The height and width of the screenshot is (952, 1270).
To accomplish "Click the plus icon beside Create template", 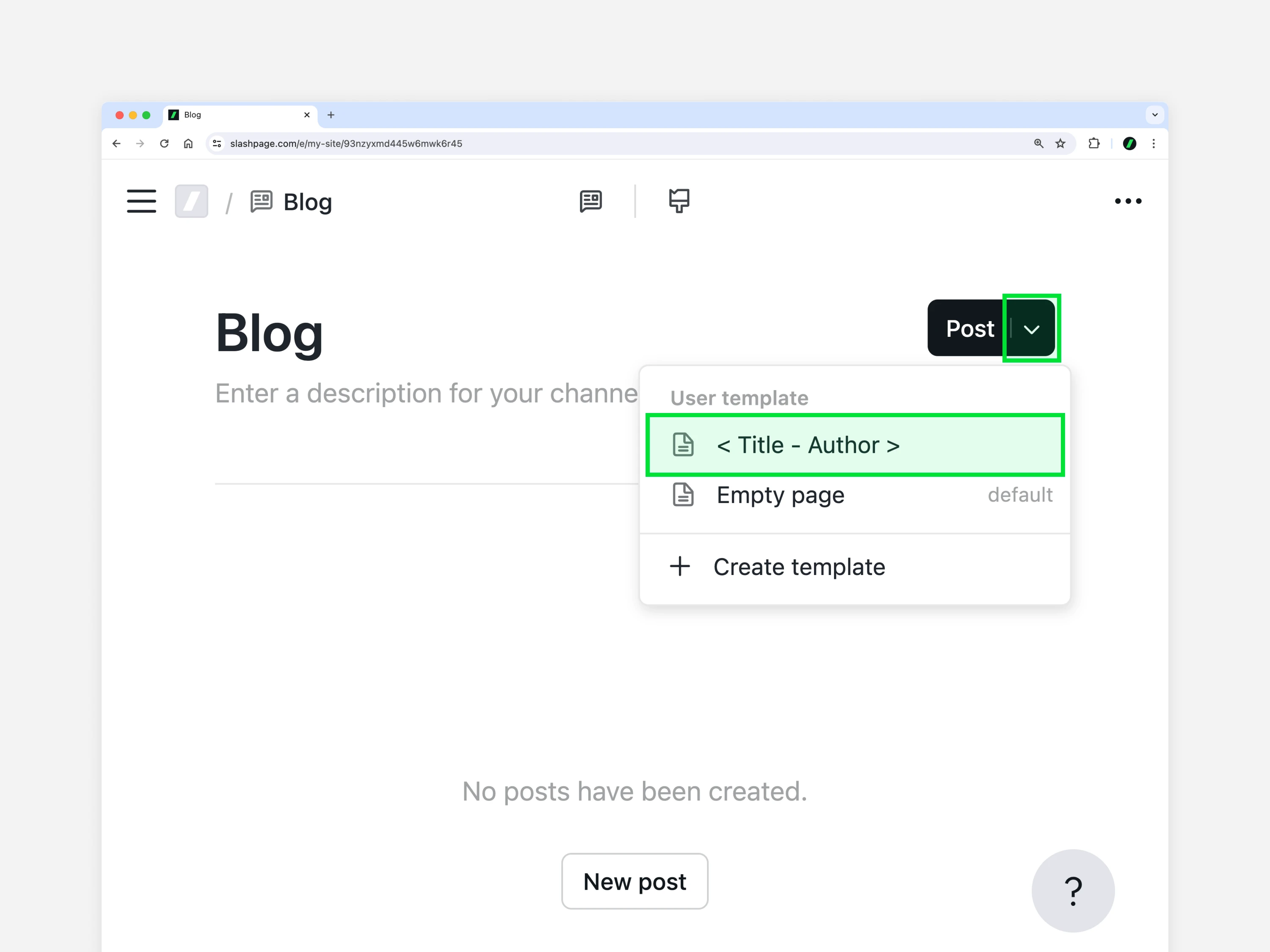I will pos(680,567).
